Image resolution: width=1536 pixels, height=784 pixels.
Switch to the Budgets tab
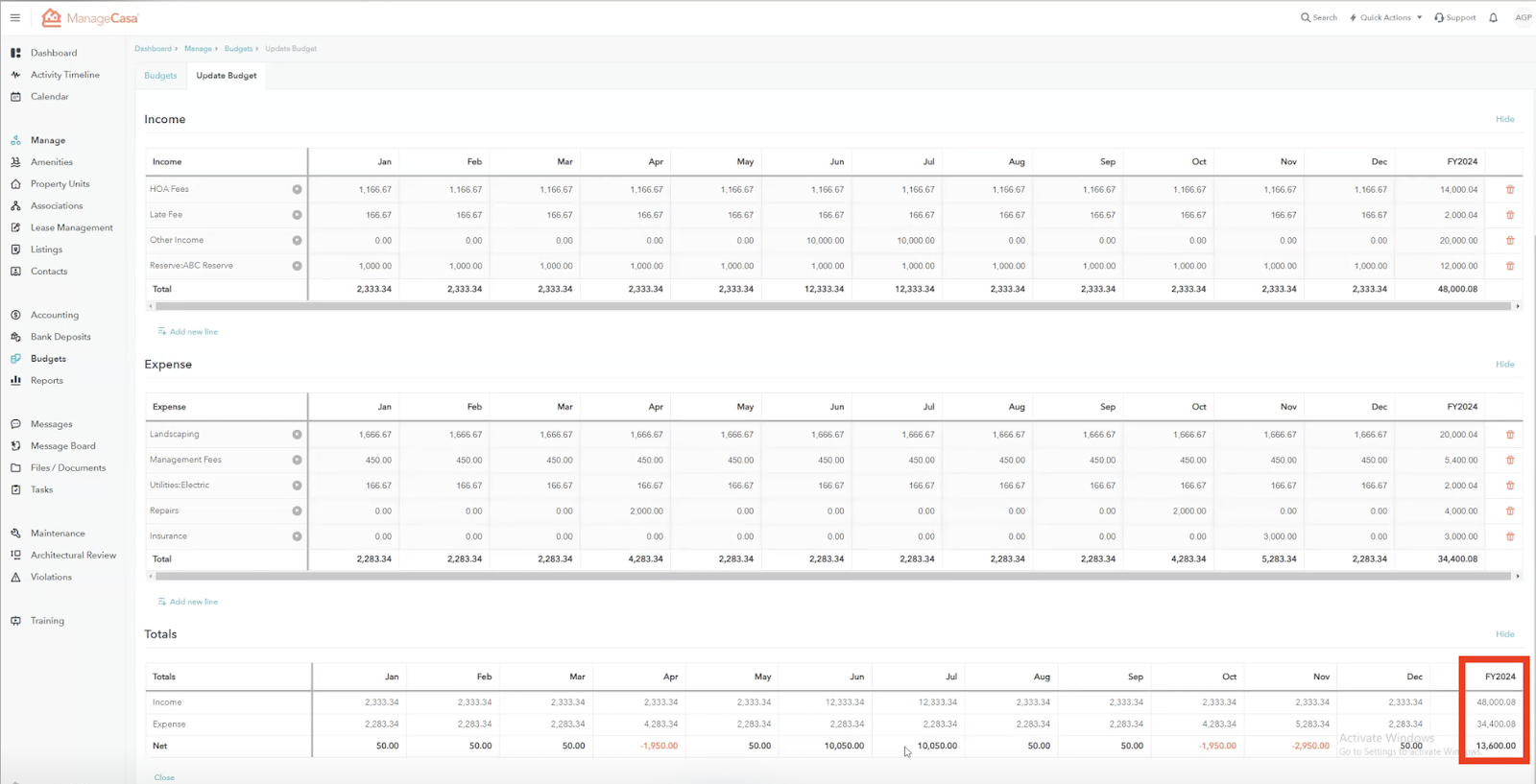coord(160,76)
